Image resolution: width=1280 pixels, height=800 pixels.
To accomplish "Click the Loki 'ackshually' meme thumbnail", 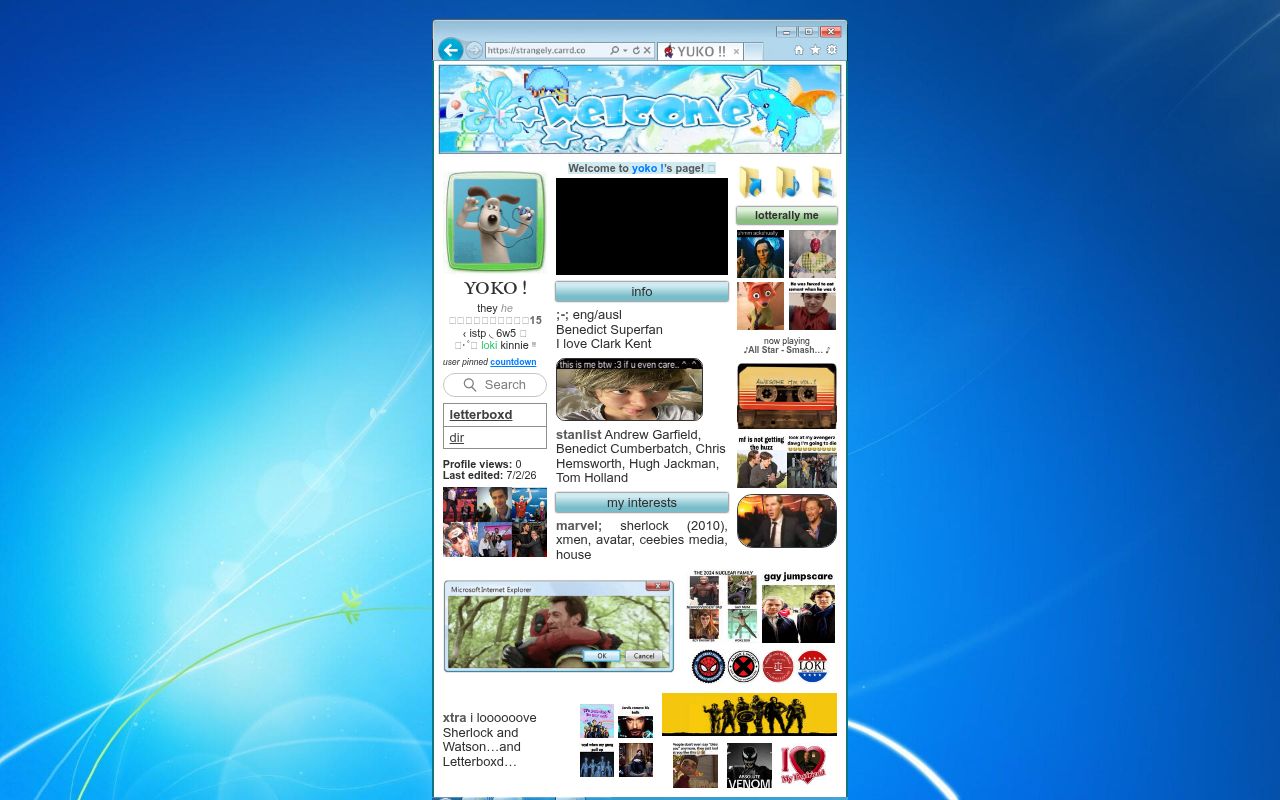I will [x=761, y=254].
